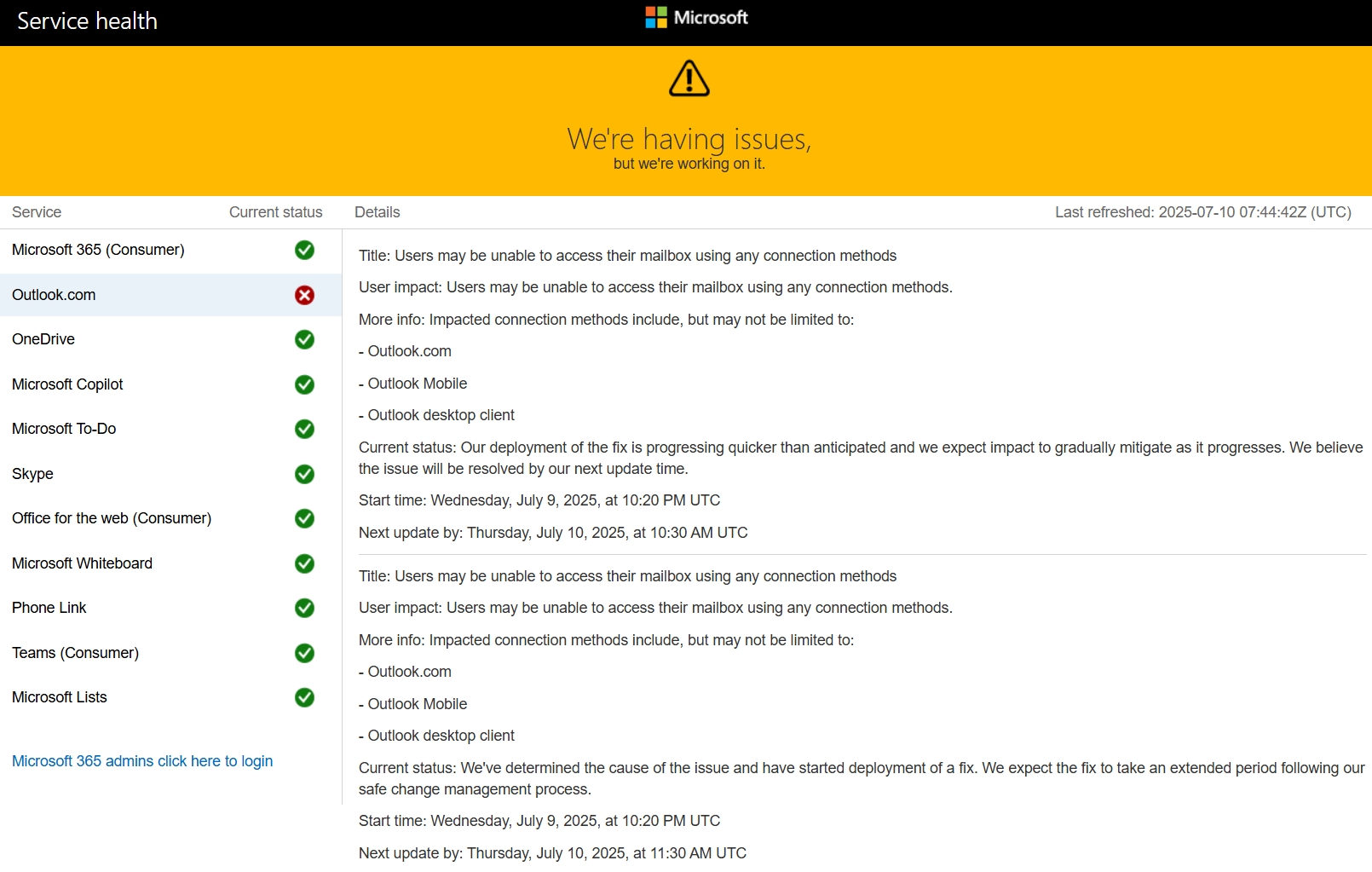Click the red error status icon for Outlook.com
The width and height of the screenshot is (1372, 872).
coord(304,295)
